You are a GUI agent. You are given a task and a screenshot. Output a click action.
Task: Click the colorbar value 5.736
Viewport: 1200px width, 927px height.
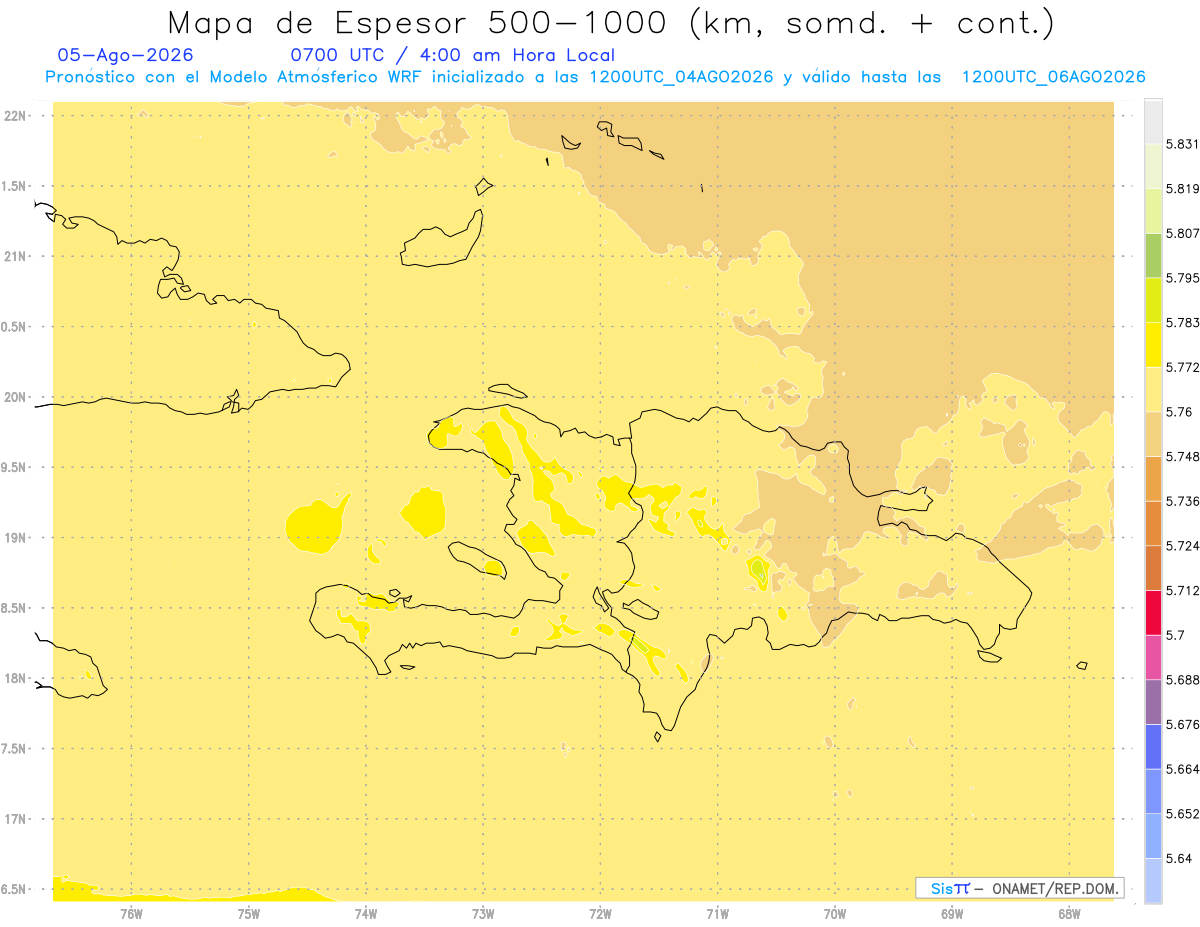1182,501
